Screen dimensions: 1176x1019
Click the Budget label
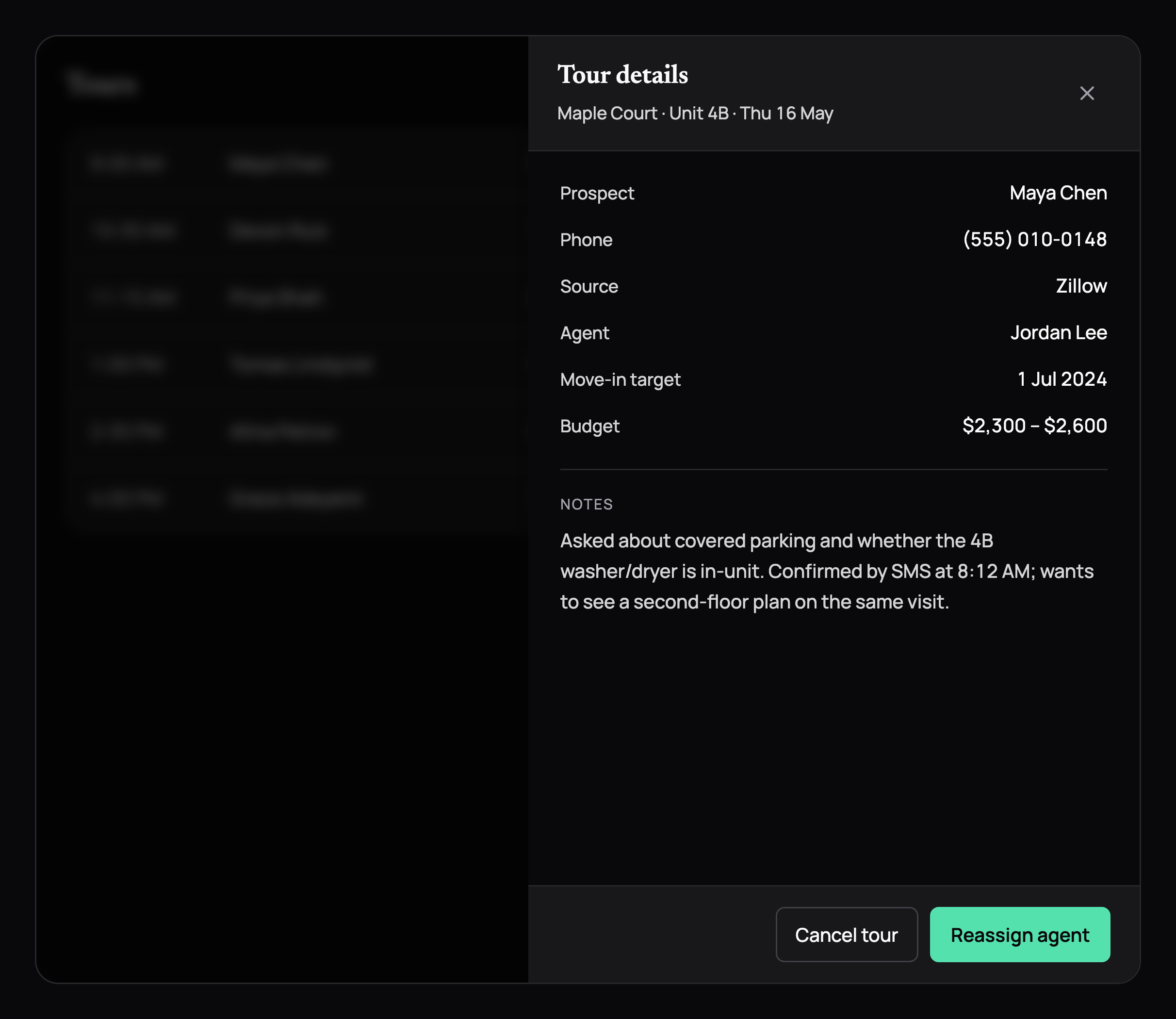[x=589, y=427]
